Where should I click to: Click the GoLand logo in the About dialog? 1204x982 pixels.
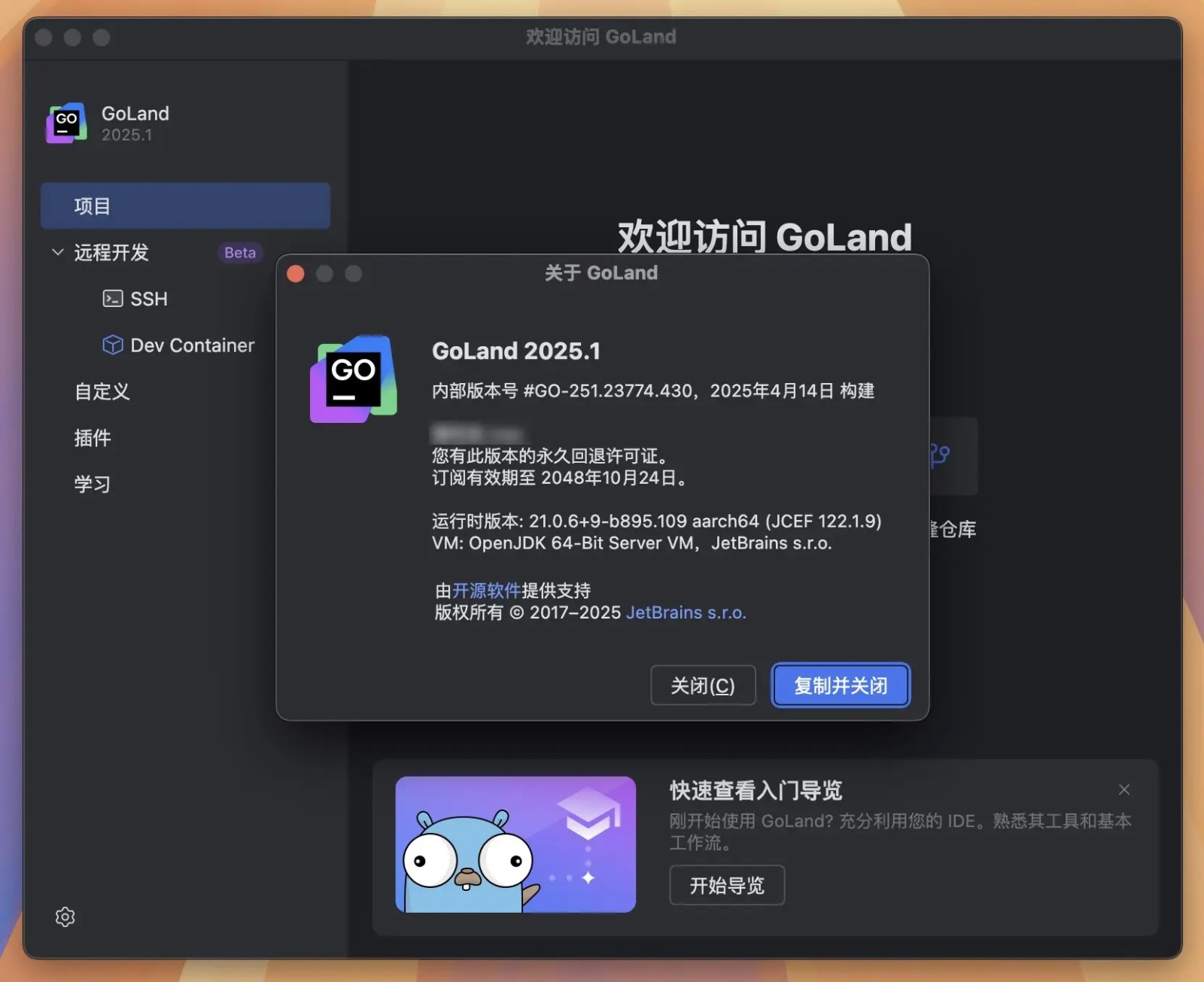pyautogui.click(x=354, y=379)
